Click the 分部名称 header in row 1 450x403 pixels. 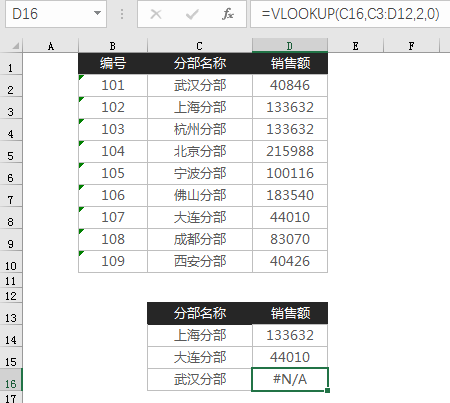(x=200, y=63)
